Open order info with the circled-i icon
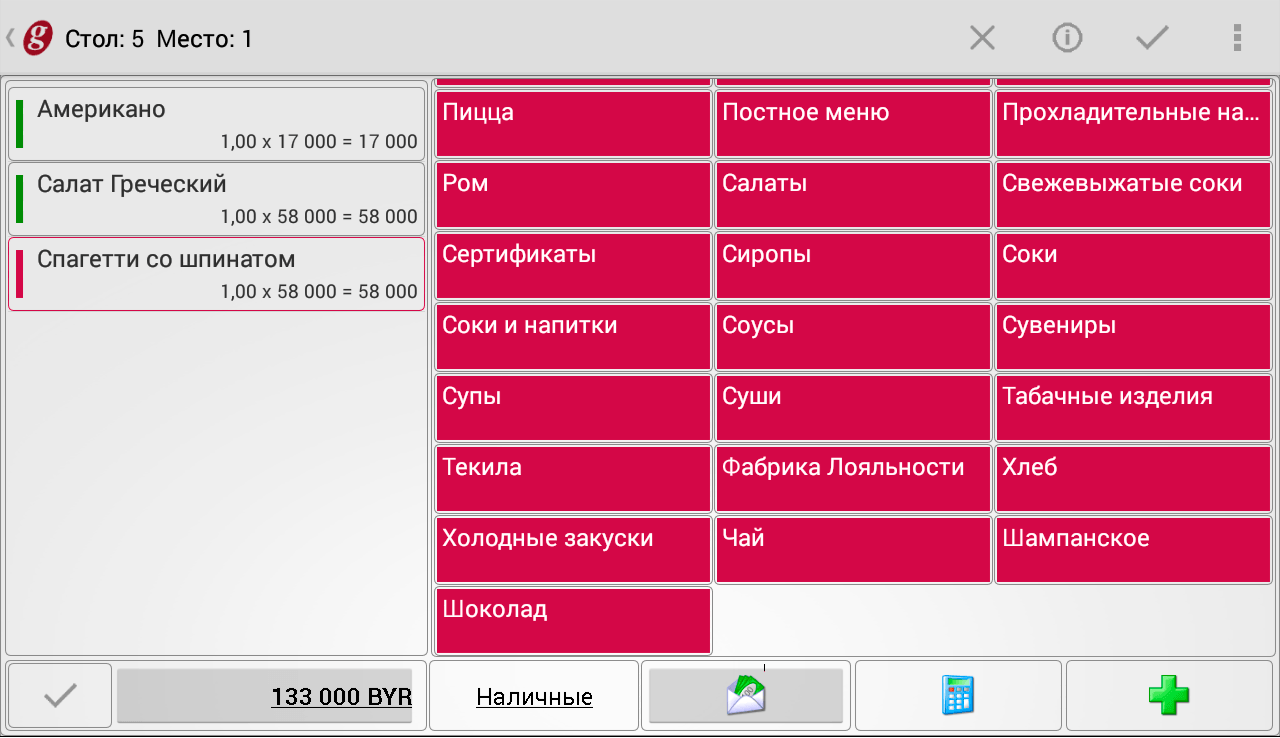 tap(1067, 39)
